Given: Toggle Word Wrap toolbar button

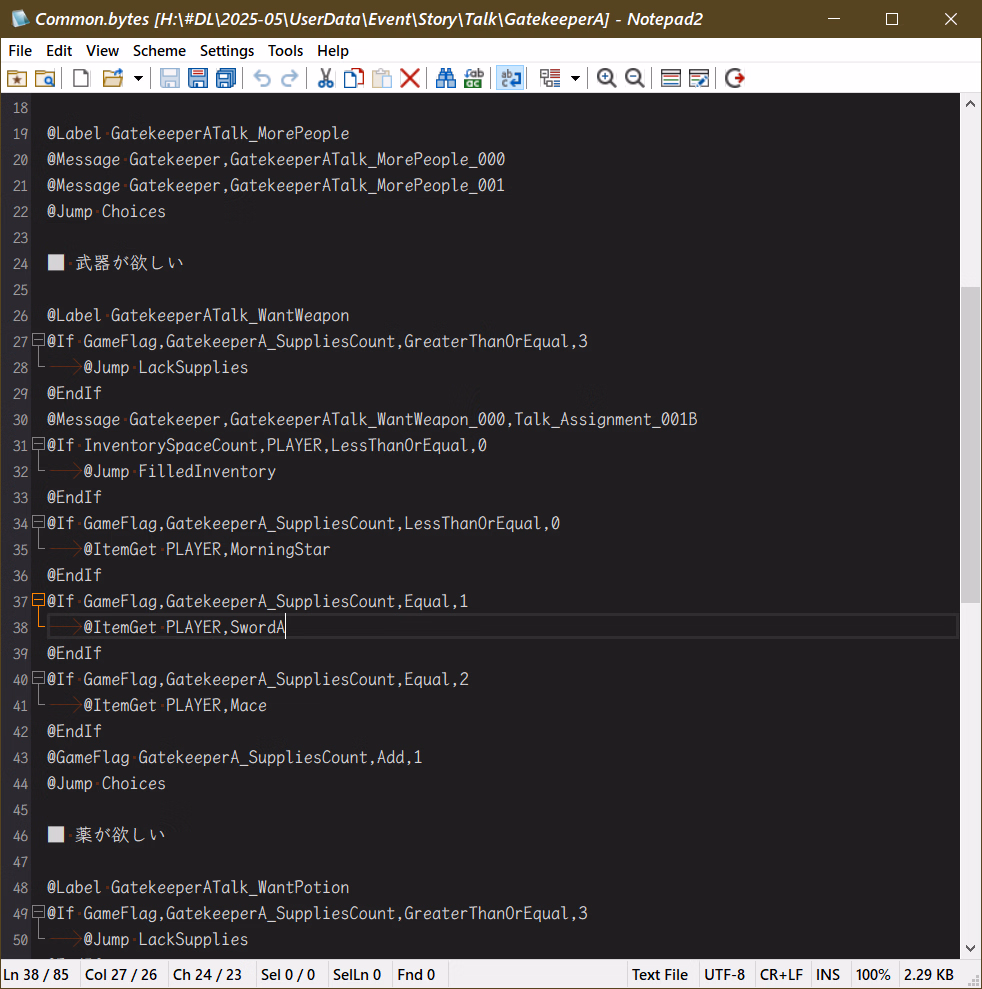Looking at the screenshot, I should 510,78.
